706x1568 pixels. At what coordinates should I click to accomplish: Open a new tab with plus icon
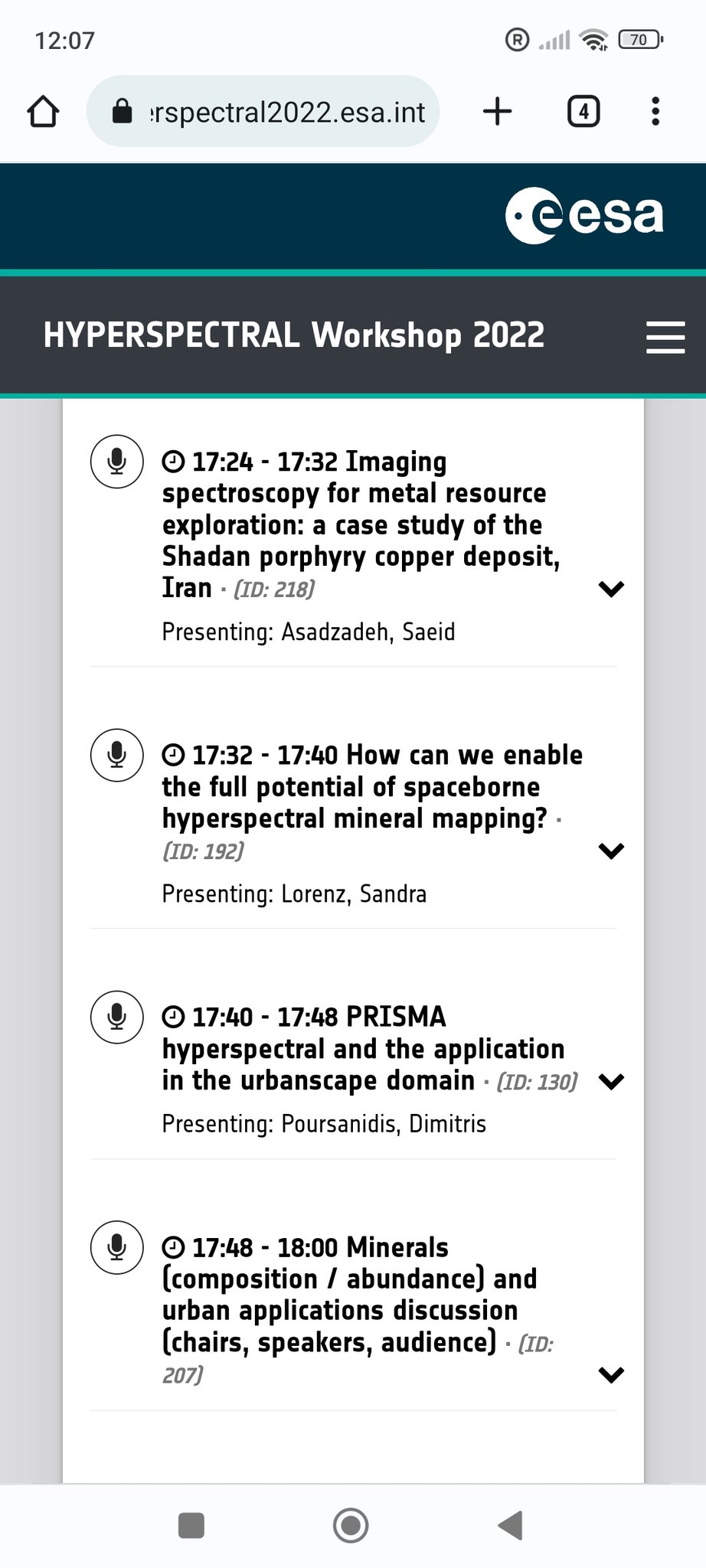pyautogui.click(x=498, y=112)
